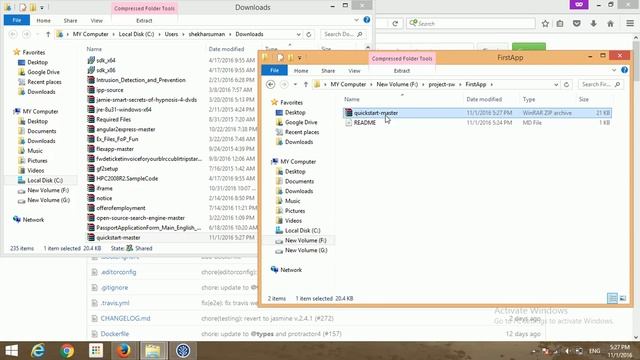Go up one folder in Downloads window

(48, 34)
